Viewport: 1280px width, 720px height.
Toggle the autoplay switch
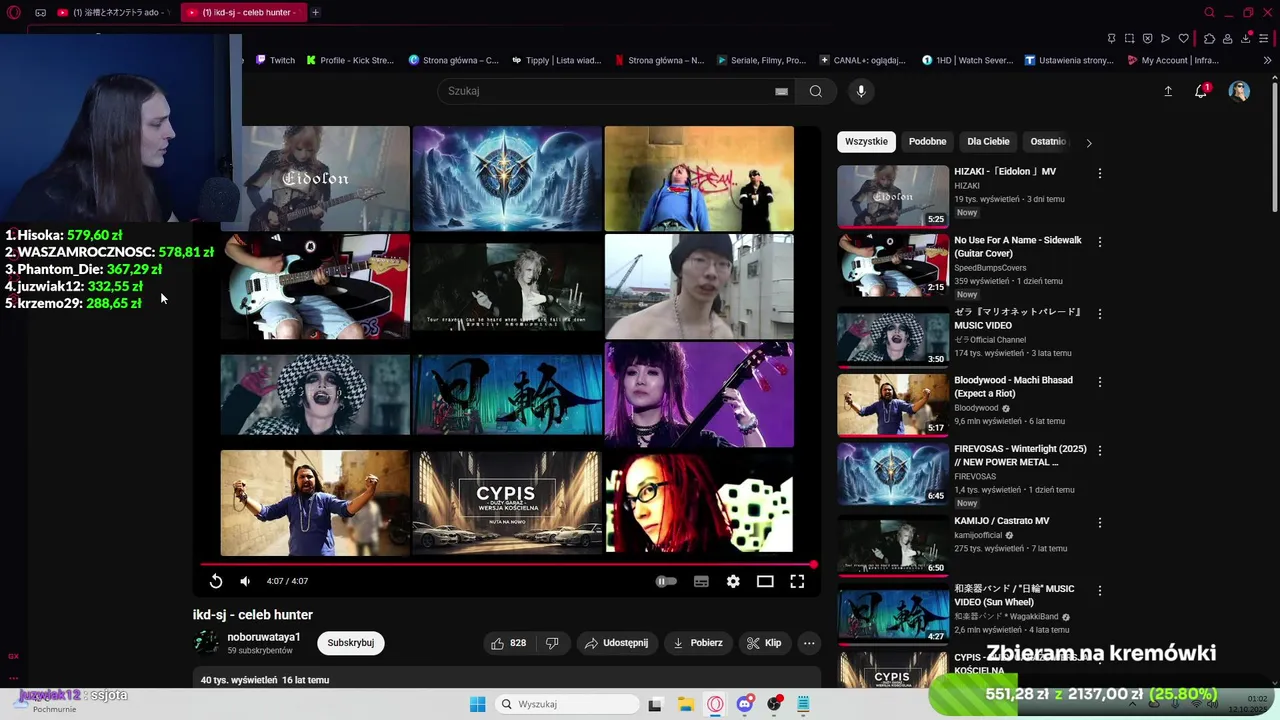point(666,581)
